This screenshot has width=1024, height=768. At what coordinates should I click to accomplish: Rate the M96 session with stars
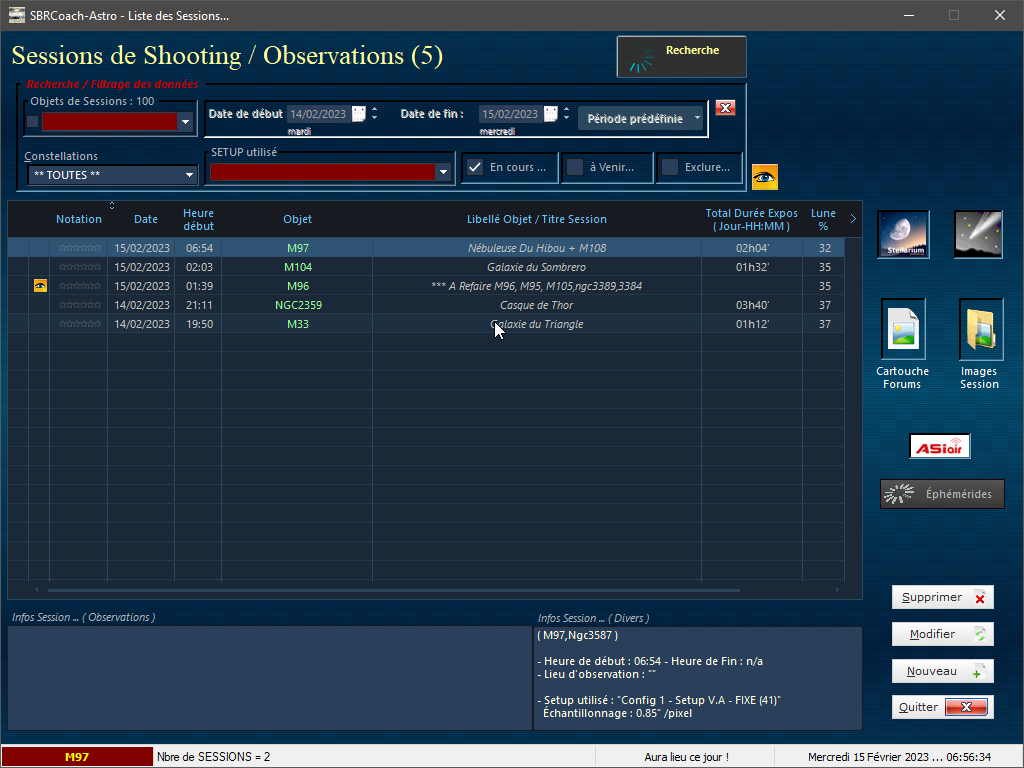(79, 286)
